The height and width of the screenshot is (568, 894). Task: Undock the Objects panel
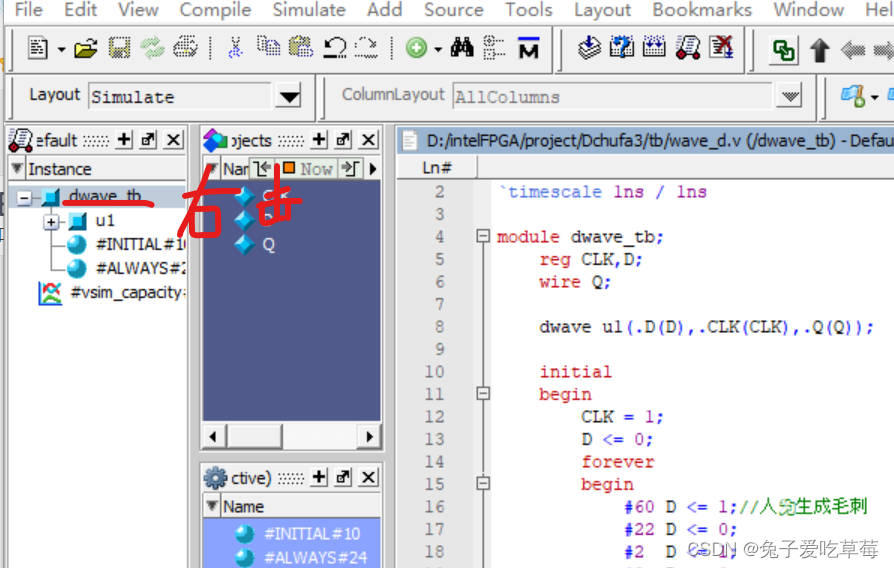(x=344, y=140)
